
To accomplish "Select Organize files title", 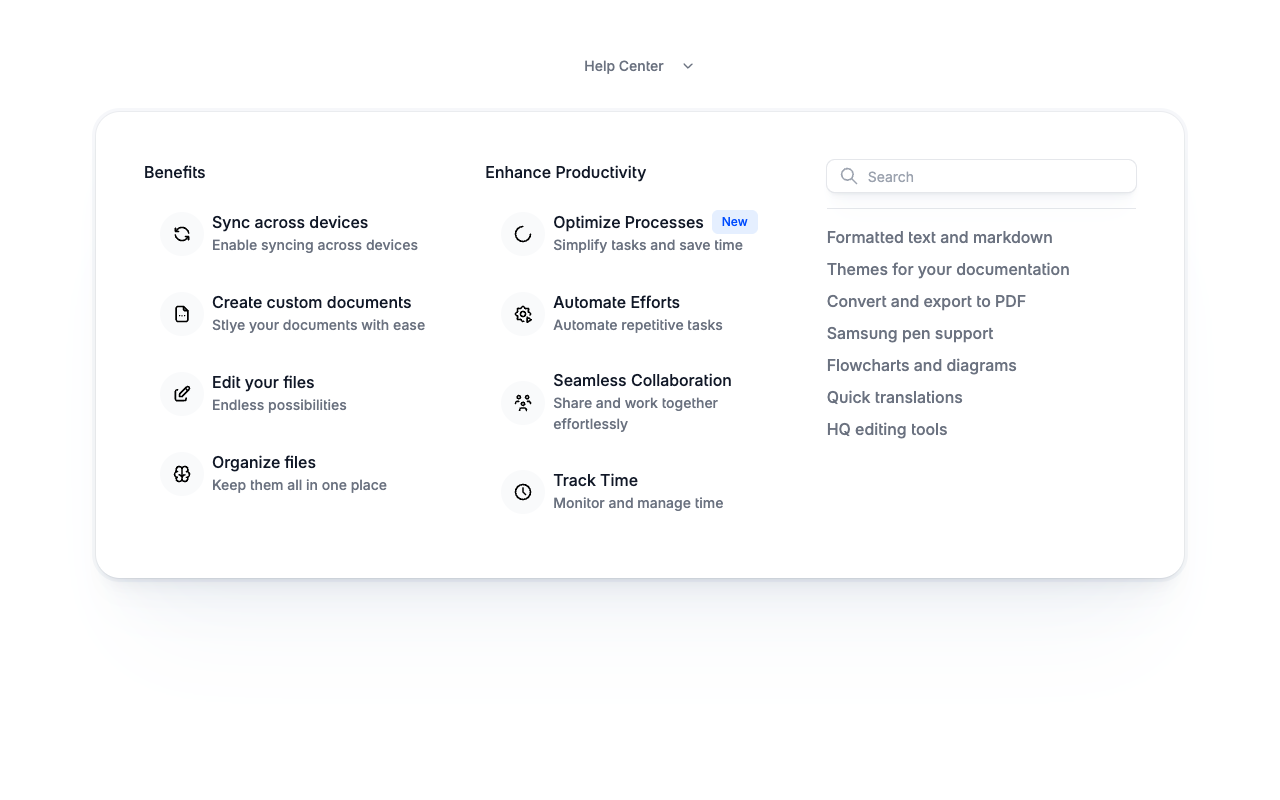I will pyautogui.click(x=264, y=462).
